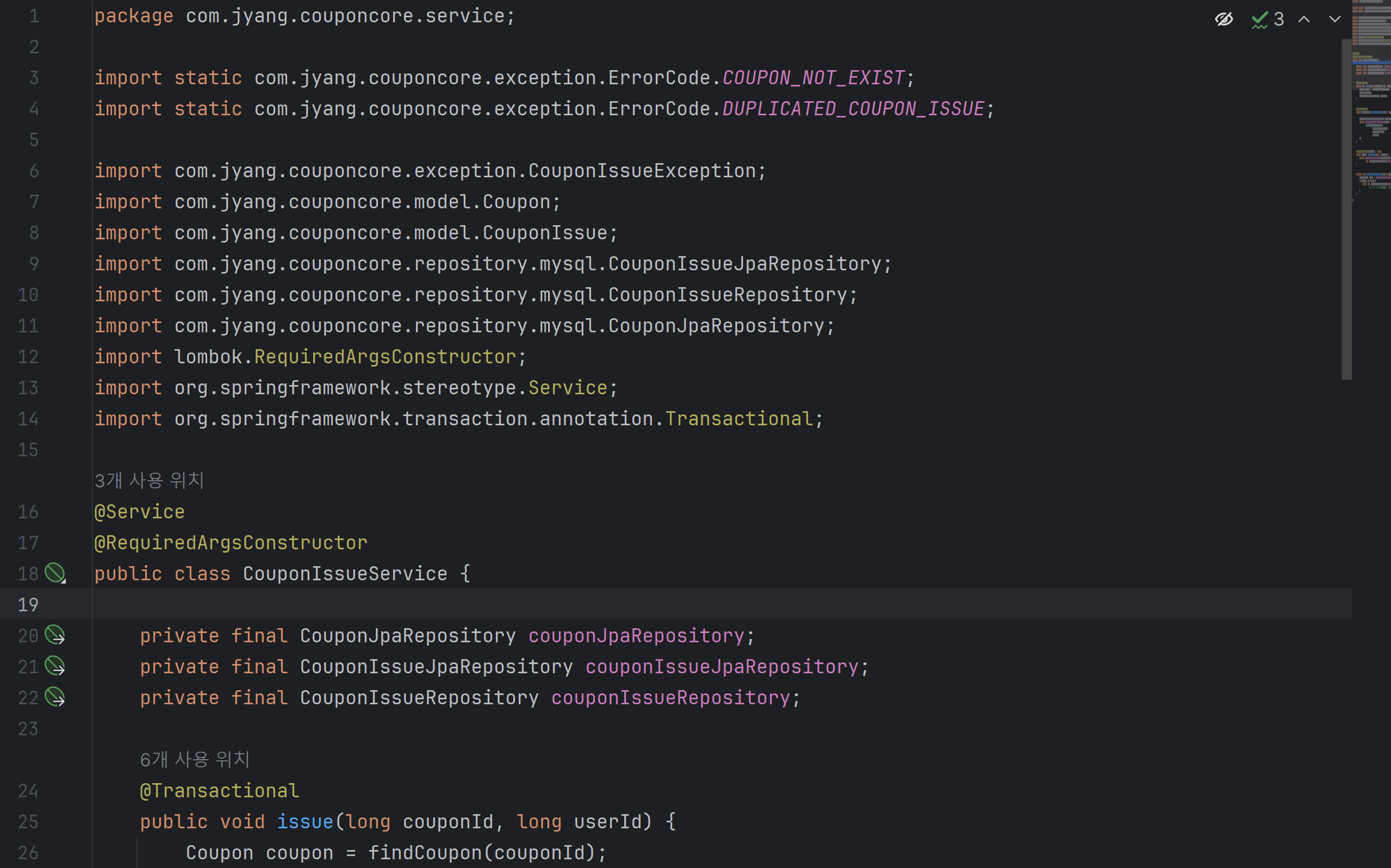
Task: Go to previous highlighted problem arrow
Action: (x=1304, y=20)
